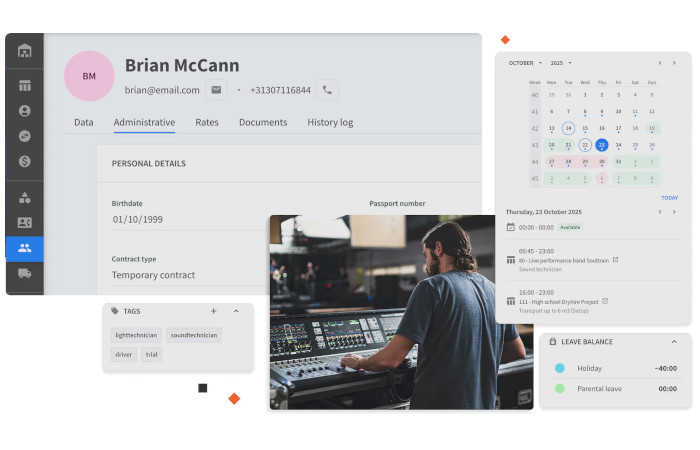Click the calendar-check icon beside 00:00 - 00:00
Viewport: 700px width, 450px height.
[x=511, y=227]
